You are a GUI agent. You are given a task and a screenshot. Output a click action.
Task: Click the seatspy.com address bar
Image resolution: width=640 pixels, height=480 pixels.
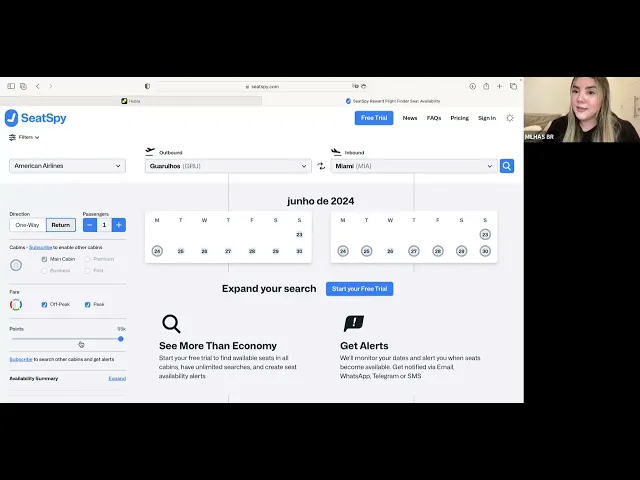coord(262,87)
